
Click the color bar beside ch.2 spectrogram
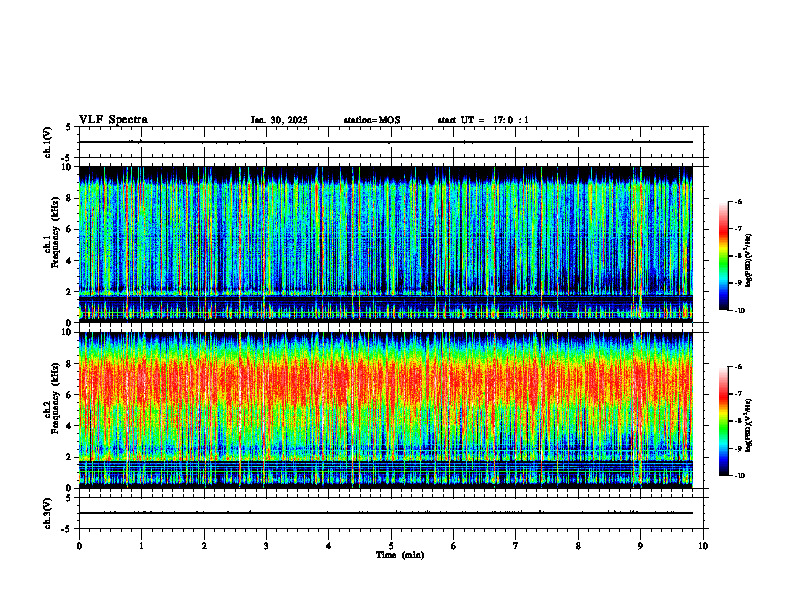tap(724, 421)
